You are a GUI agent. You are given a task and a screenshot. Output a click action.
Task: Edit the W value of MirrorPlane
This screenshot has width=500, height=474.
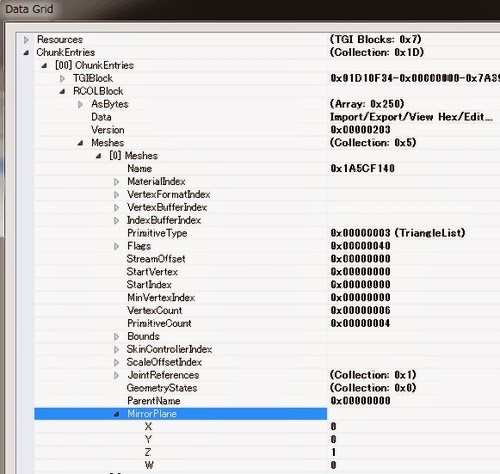point(333,465)
